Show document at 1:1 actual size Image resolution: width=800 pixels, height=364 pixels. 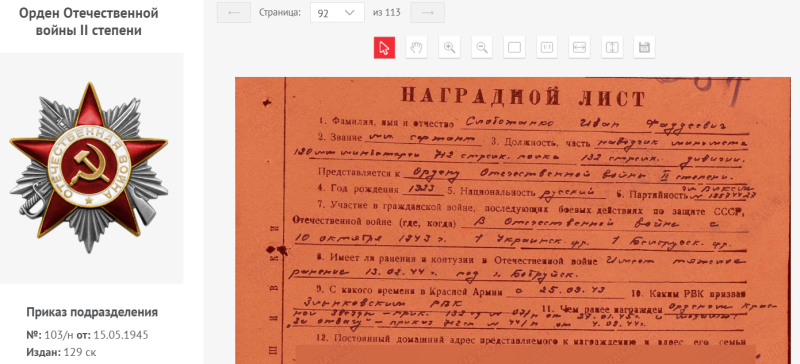[547, 48]
